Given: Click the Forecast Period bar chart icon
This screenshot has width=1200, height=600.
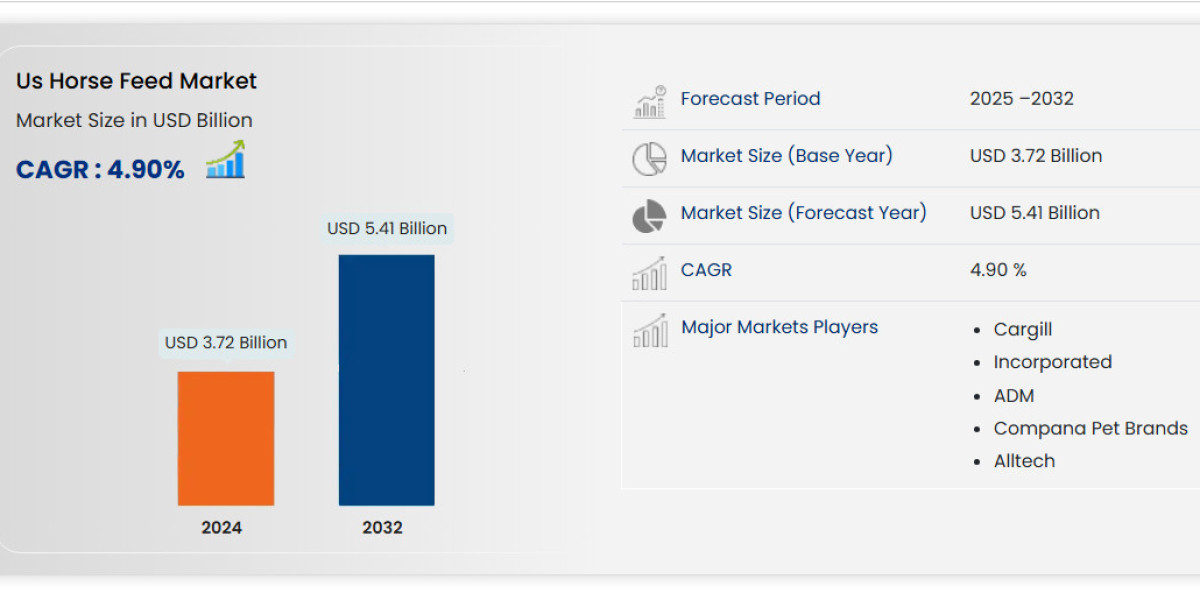Looking at the screenshot, I should (x=649, y=101).
